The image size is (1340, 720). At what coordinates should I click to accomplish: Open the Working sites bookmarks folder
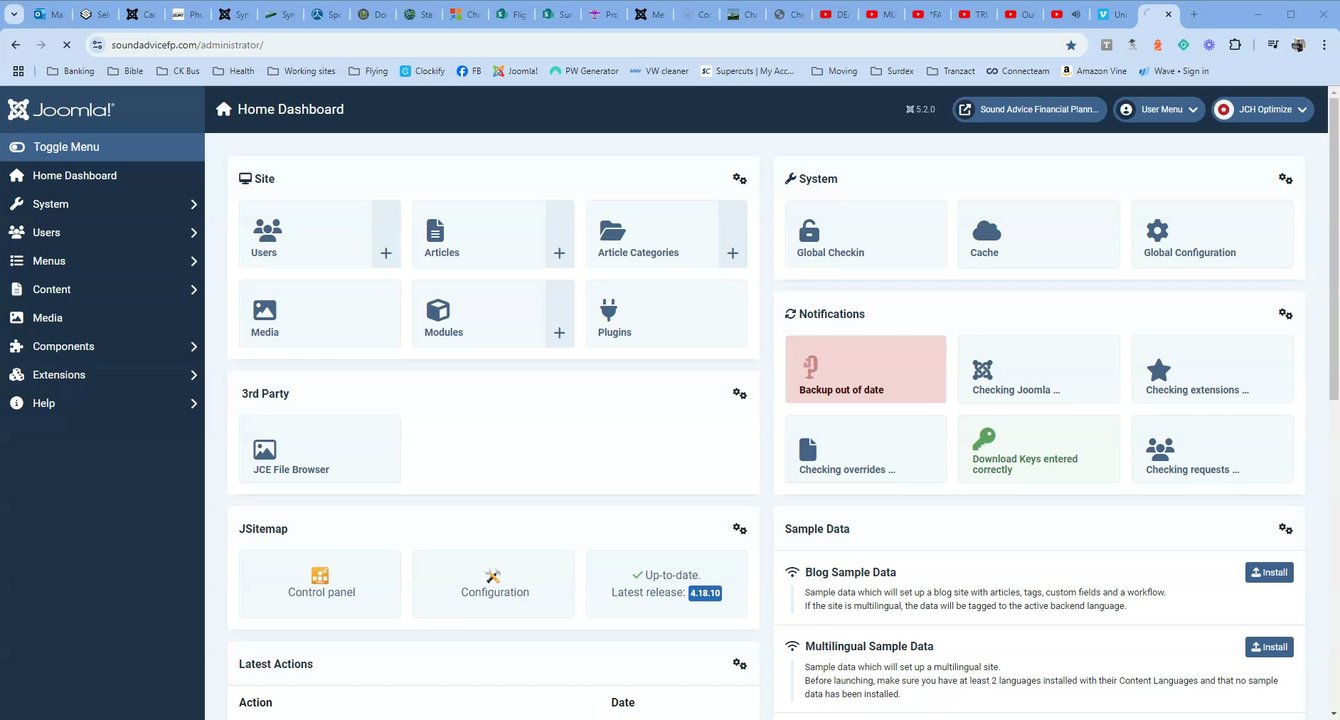(x=301, y=71)
